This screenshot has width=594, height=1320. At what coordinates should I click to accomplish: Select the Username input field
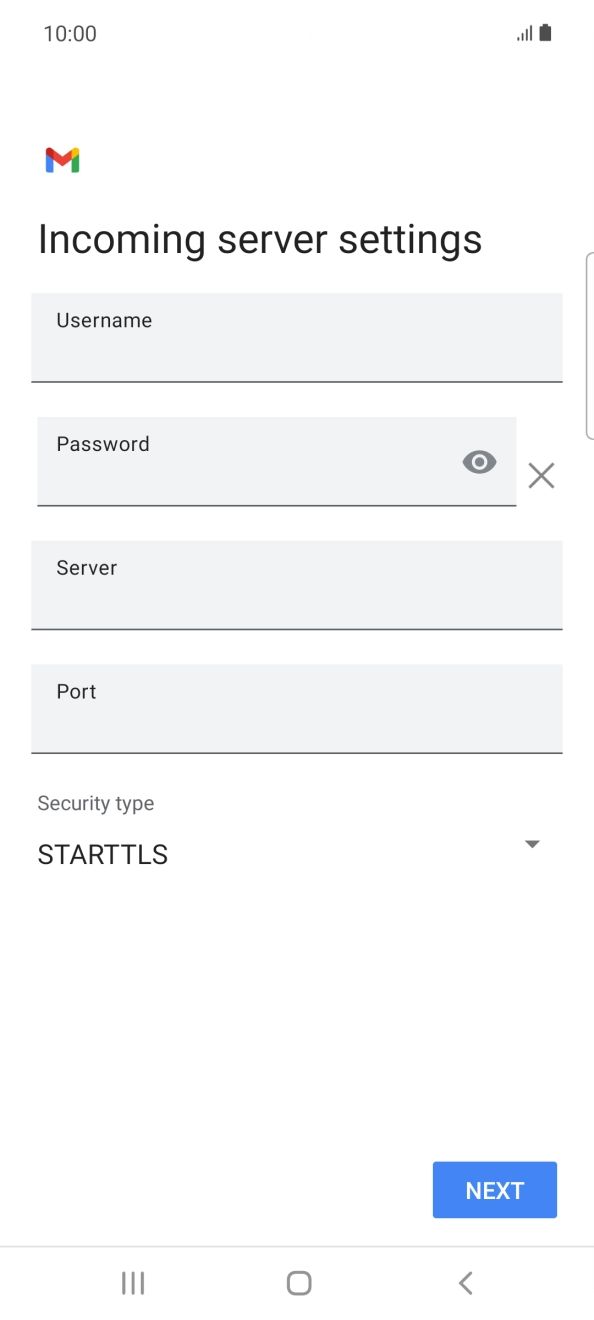pyautogui.click(x=297, y=338)
